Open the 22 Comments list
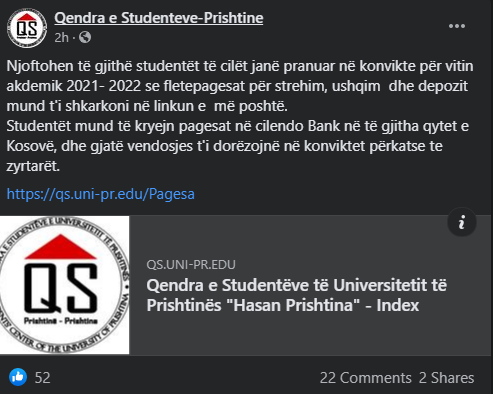 (x=366, y=378)
